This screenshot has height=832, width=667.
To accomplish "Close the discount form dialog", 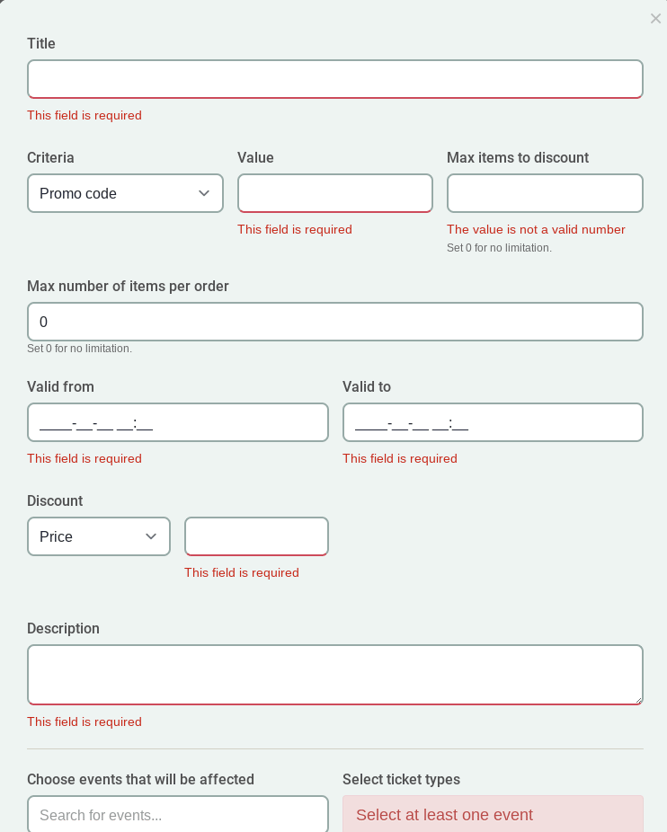I will point(655,18).
